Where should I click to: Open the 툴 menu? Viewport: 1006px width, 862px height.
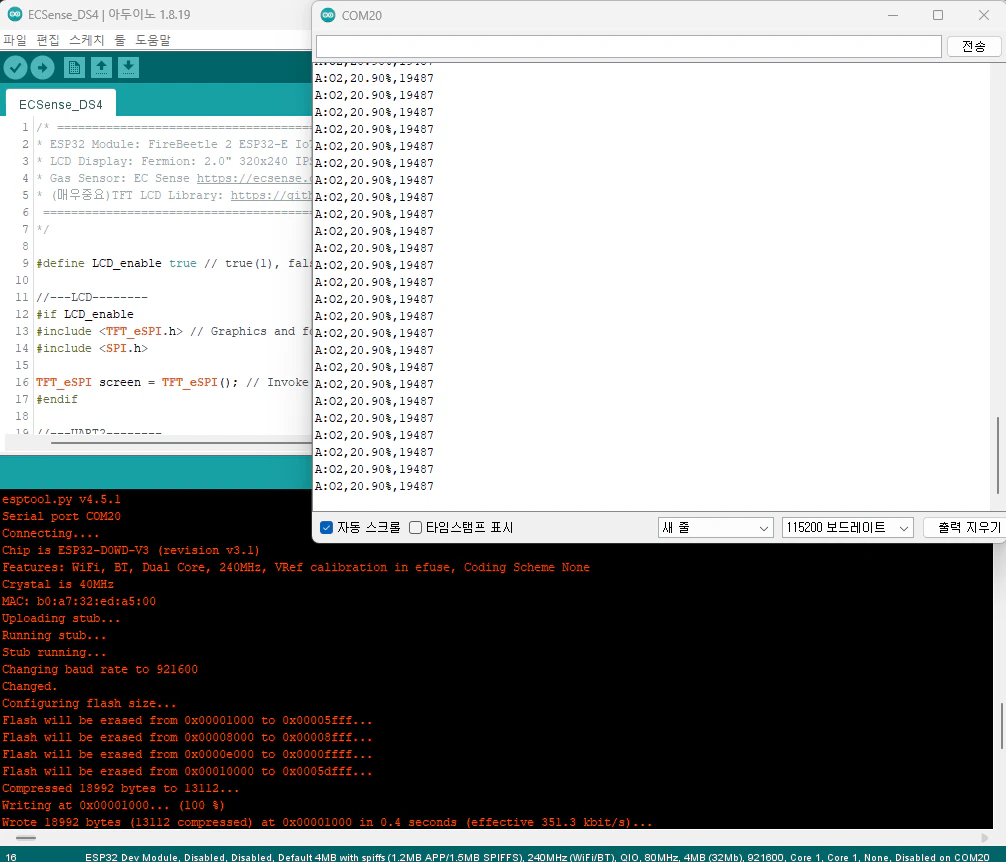click(x=120, y=40)
